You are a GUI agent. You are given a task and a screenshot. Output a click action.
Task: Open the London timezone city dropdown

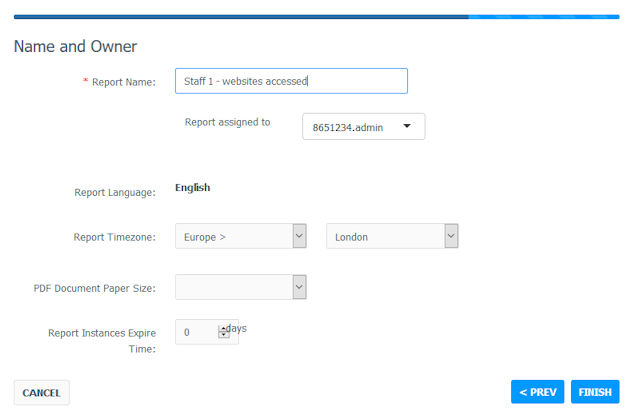[392, 236]
